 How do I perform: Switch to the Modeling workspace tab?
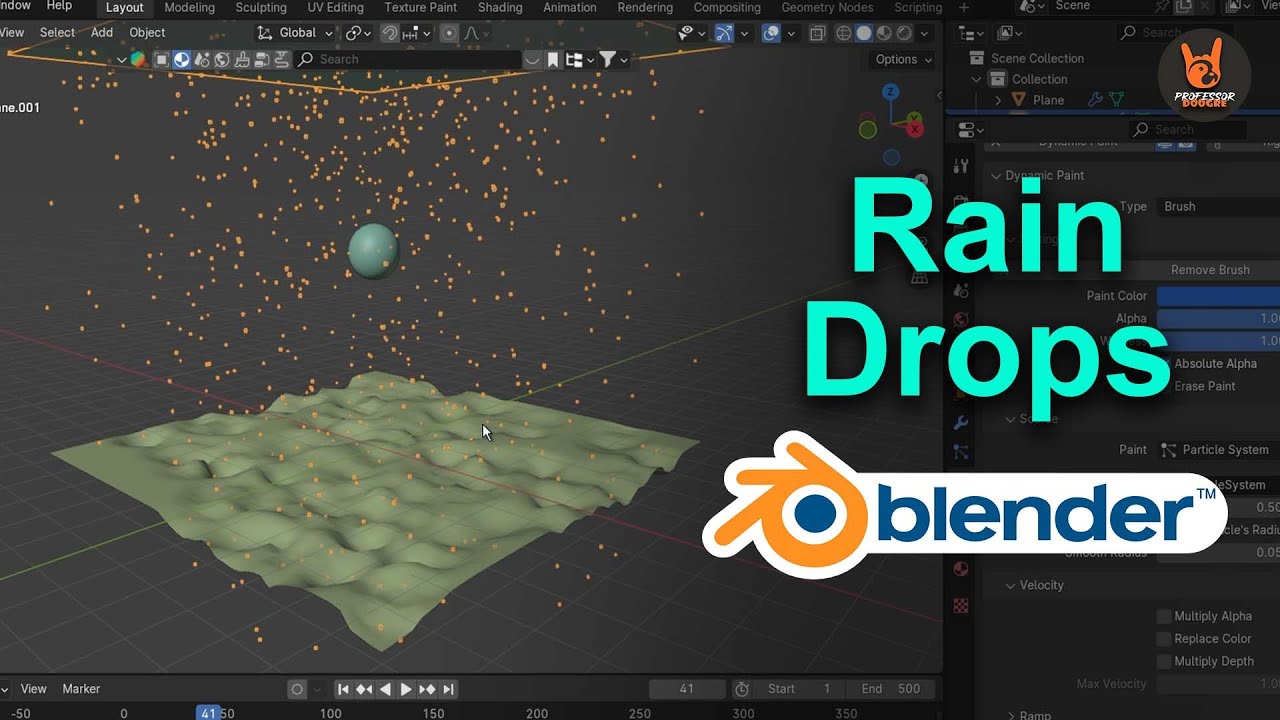point(189,7)
